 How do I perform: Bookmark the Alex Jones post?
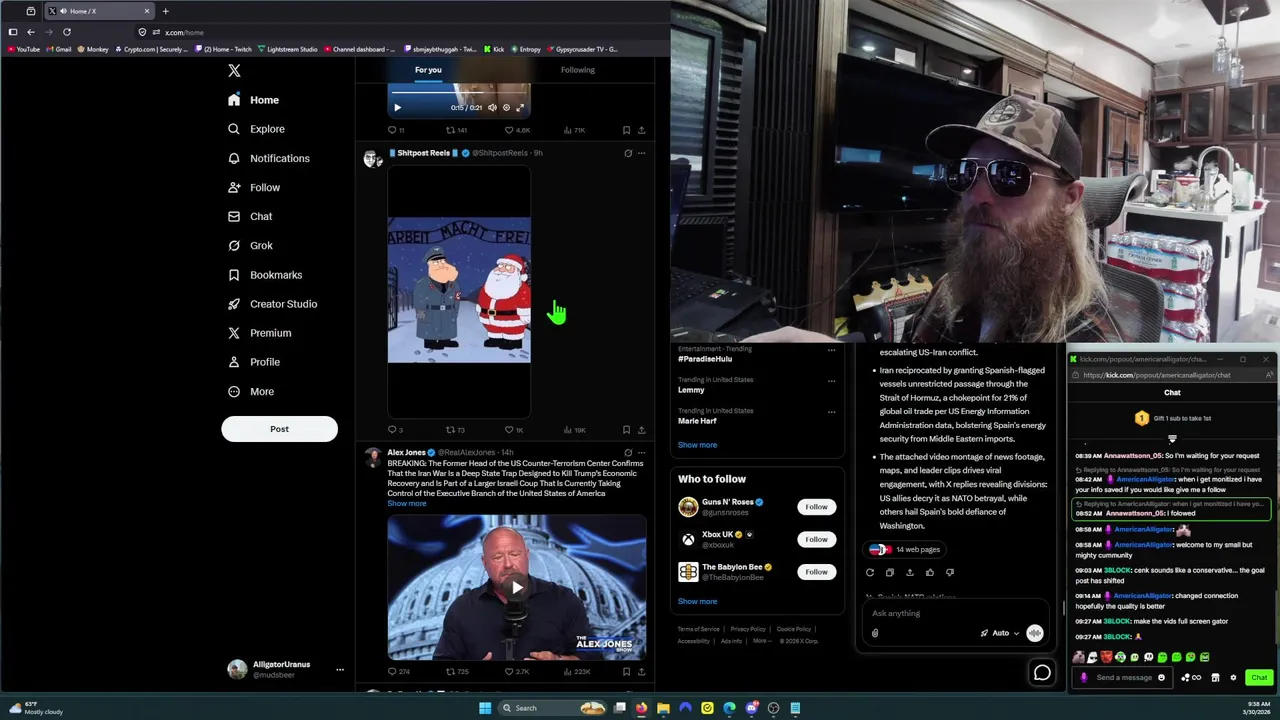coord(626,672)
